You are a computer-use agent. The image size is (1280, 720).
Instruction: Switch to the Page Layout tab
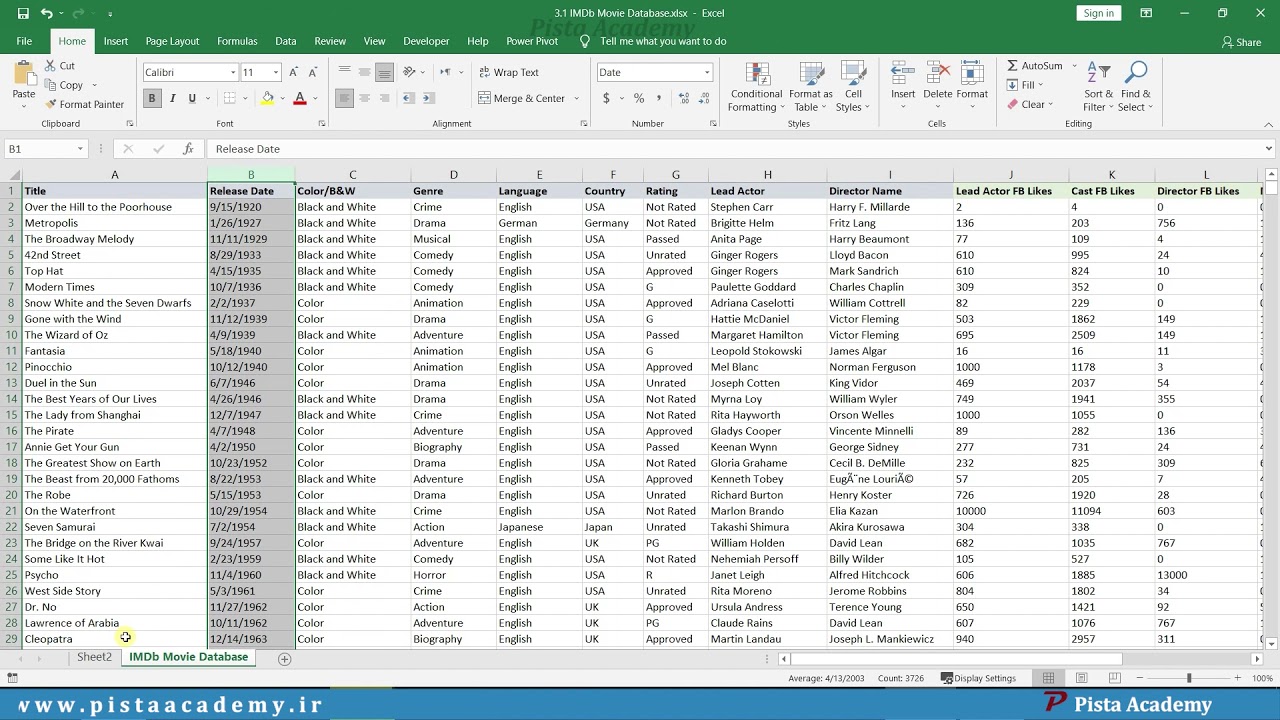pos(172,41)
